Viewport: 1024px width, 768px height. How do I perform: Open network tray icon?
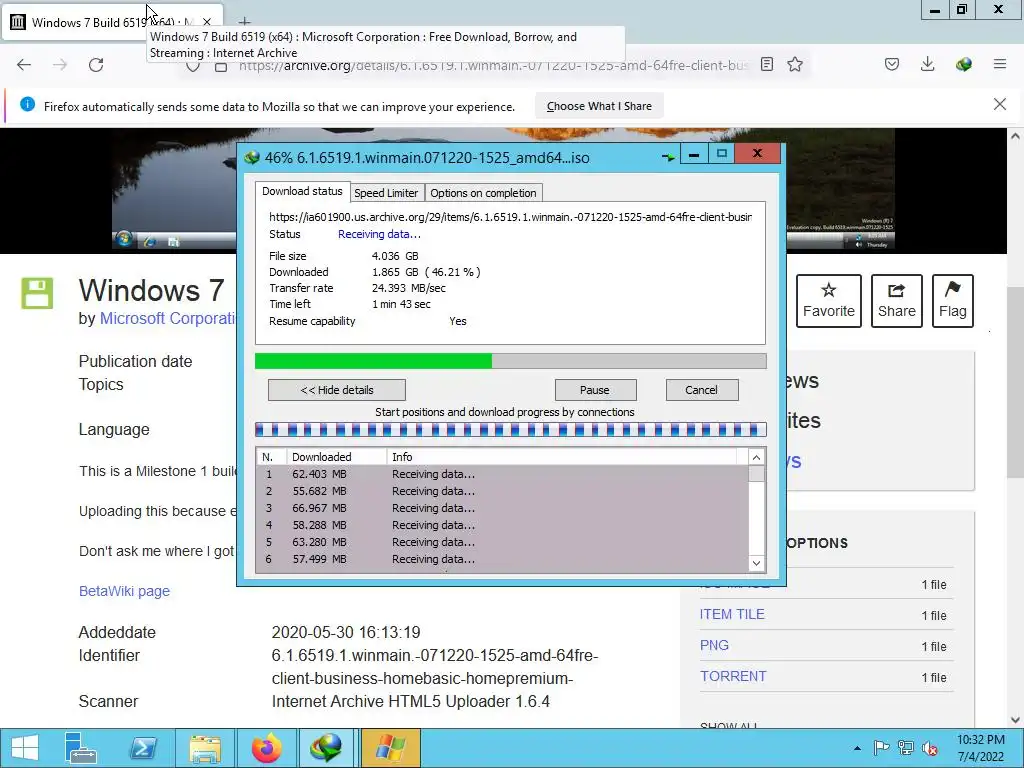pos(906,748)
